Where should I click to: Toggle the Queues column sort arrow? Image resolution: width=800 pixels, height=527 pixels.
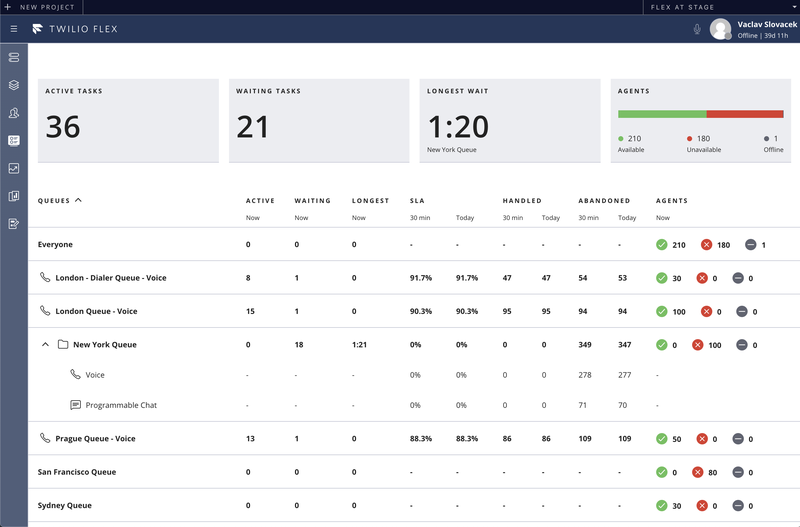coord(78,200)
